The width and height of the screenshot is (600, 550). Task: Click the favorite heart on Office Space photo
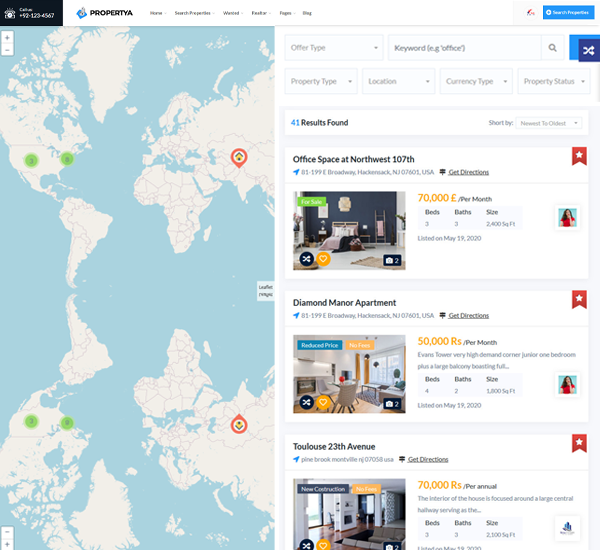tap(323, 259)
